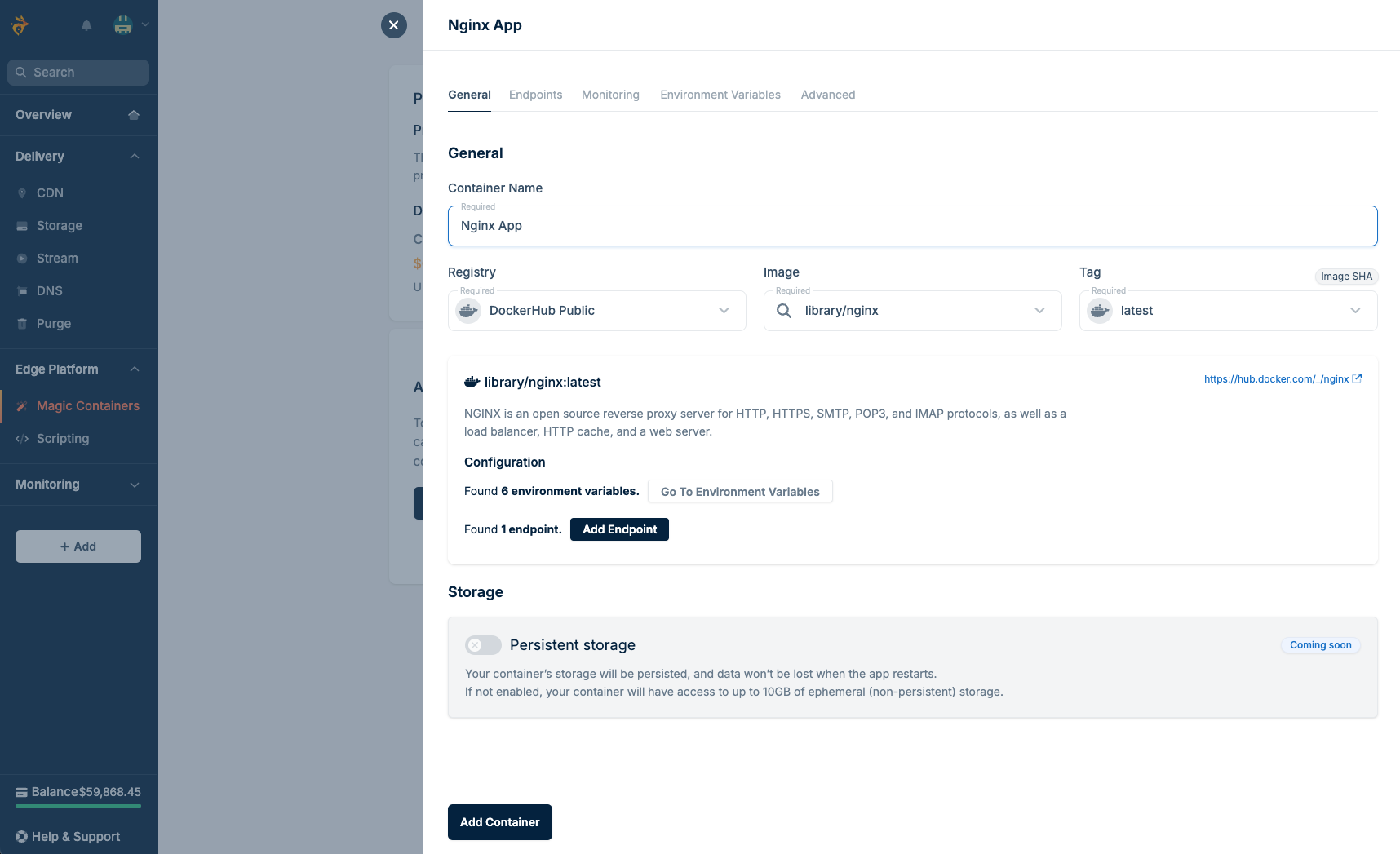The image size is (1400, 854).
Task: Collapse the Edge Platform section
Action: (x=135, y=369)
